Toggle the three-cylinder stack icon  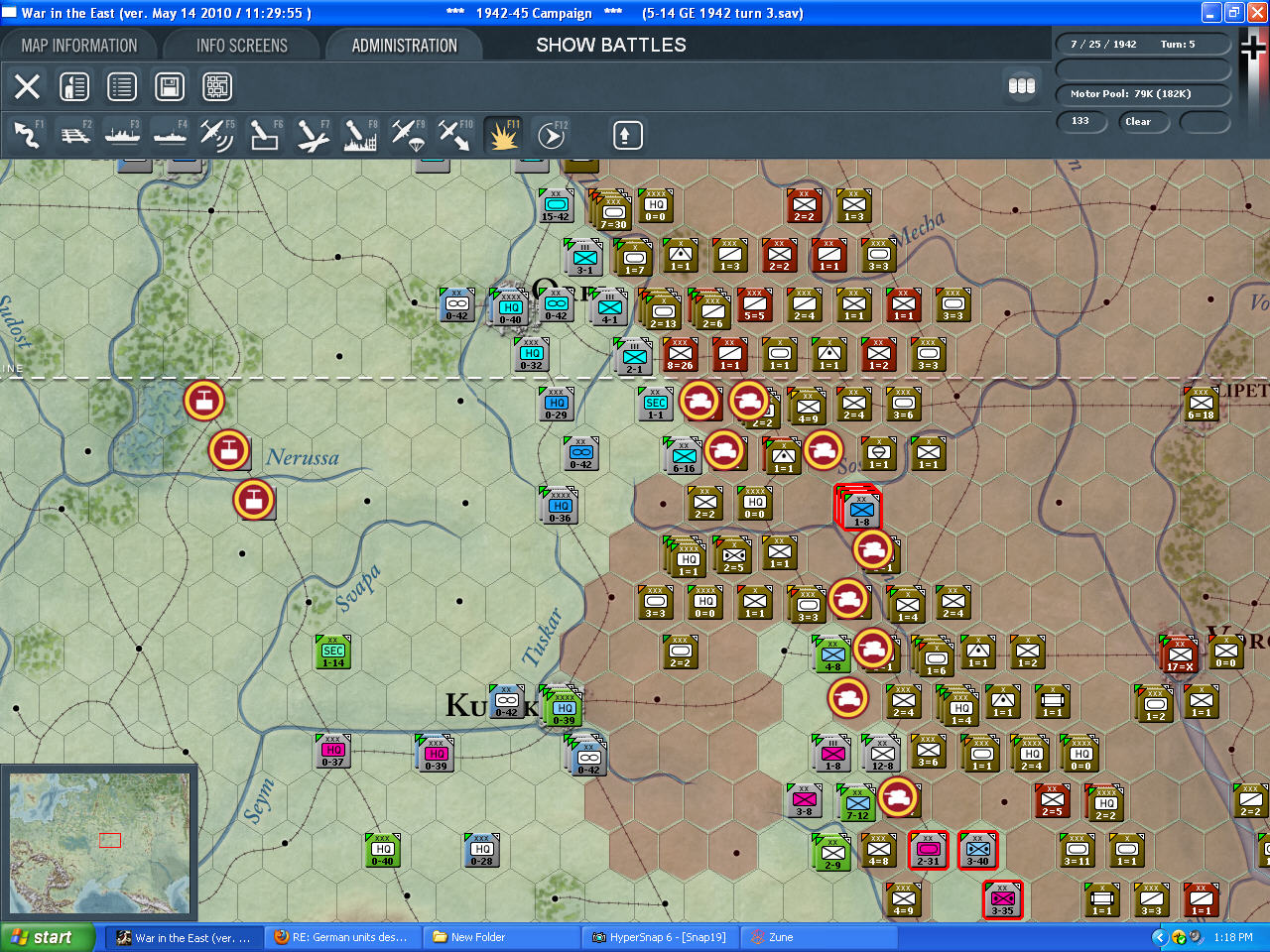tap(1022, 86)
